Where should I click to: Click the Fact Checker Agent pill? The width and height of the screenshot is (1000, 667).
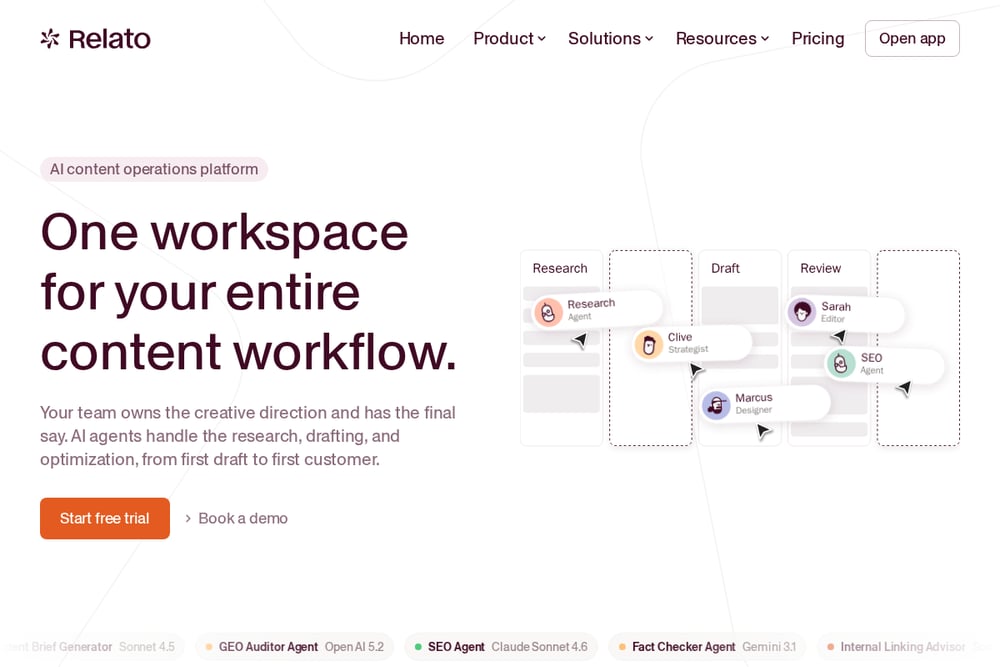(707, 647)
